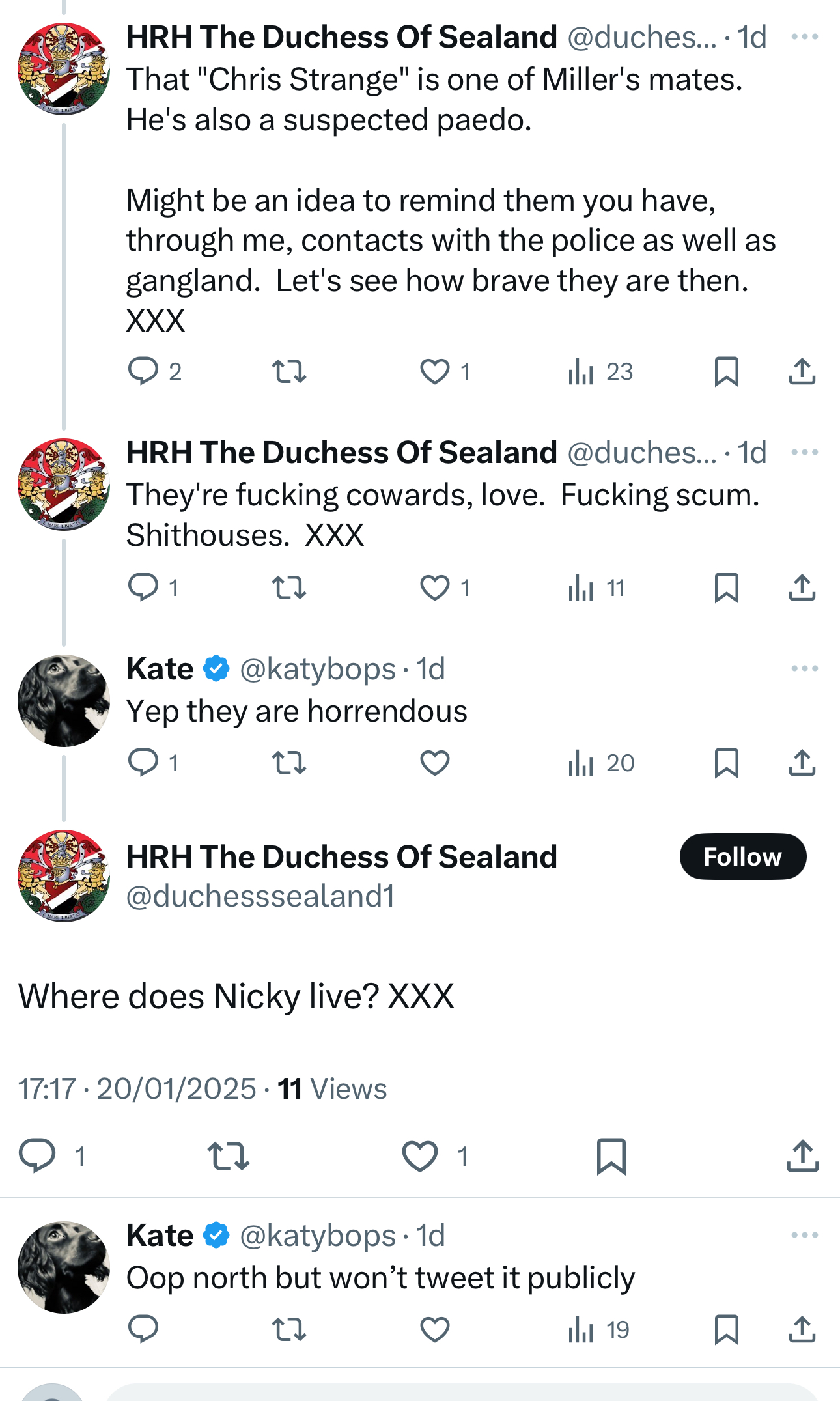840x1401 pixels.
Task: Click Kate's dog avatar on horrendous tweet
Action: (x=64, y=701)
